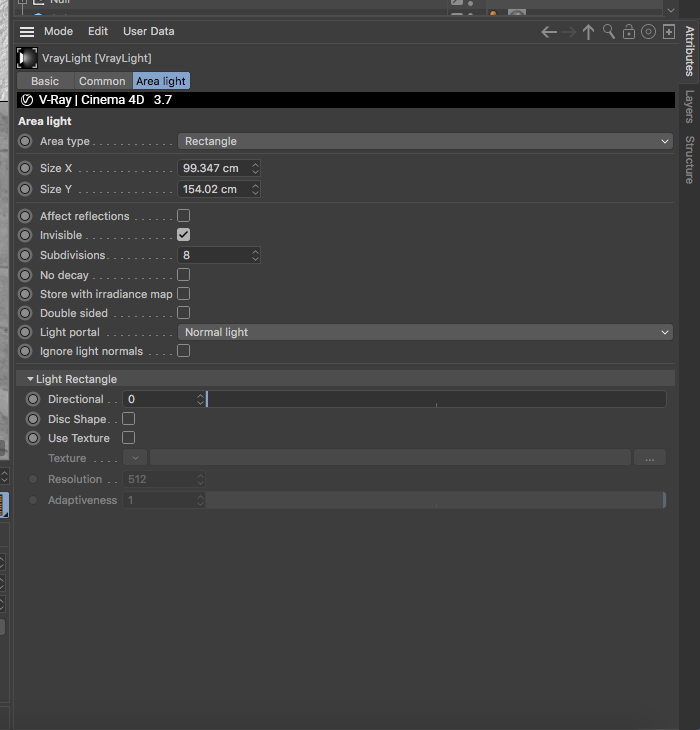
Task: Open the Texture dropdown arrow button
Action: 135,458
